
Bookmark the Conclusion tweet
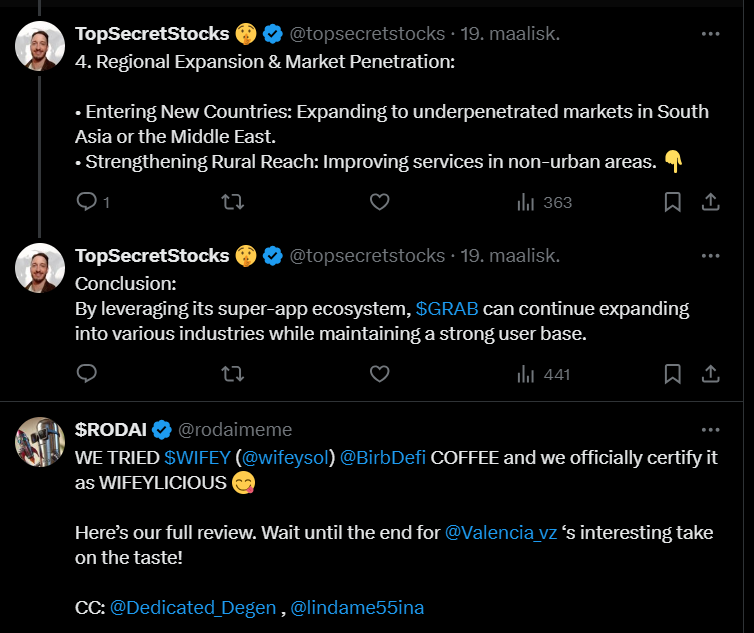pos(673,374)
